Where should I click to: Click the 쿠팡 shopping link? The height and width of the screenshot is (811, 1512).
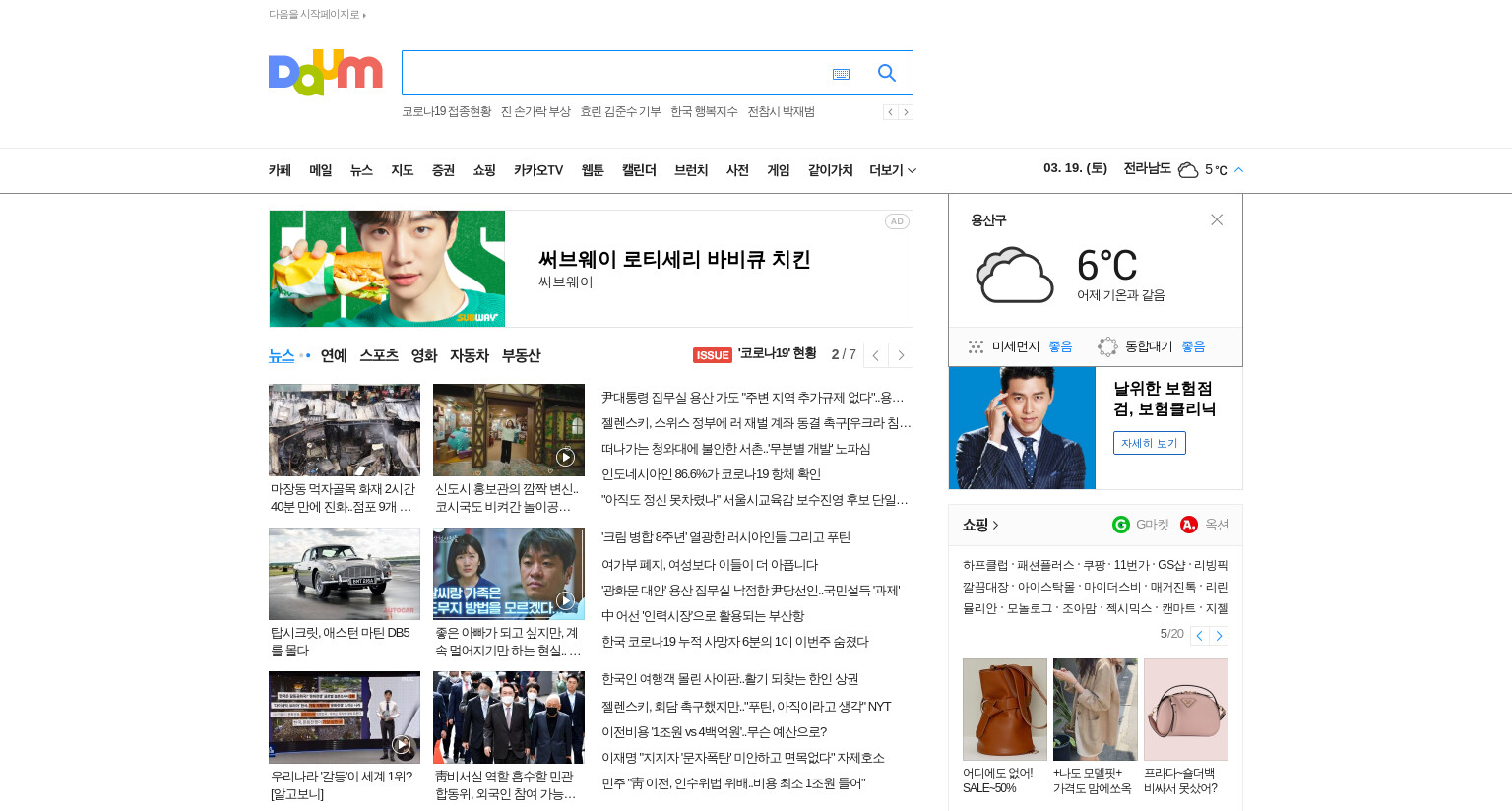(1095, 565)
